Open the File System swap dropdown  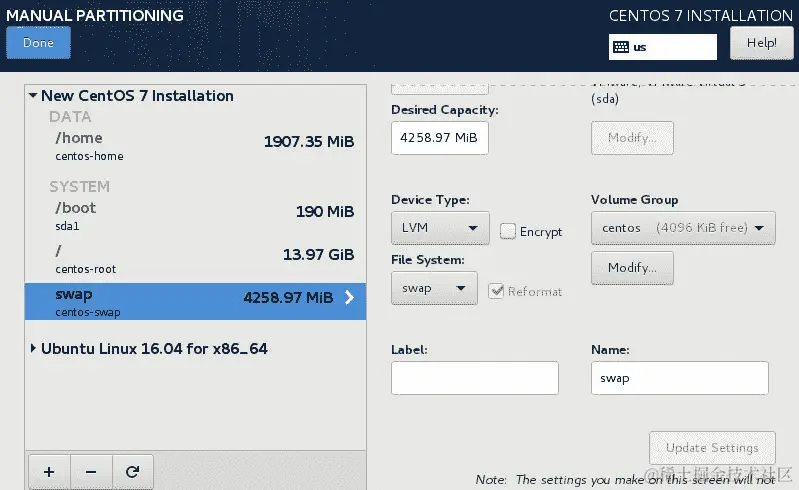434,288
